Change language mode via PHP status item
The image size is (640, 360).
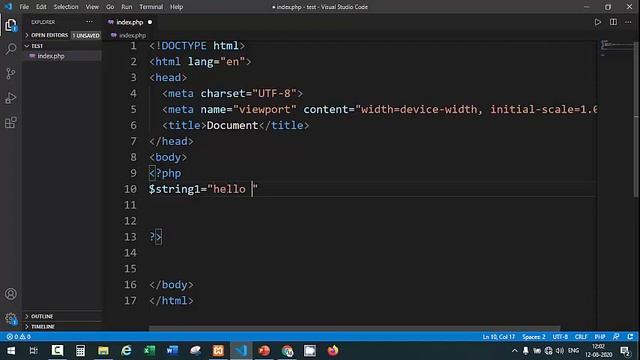coord(600,337)
